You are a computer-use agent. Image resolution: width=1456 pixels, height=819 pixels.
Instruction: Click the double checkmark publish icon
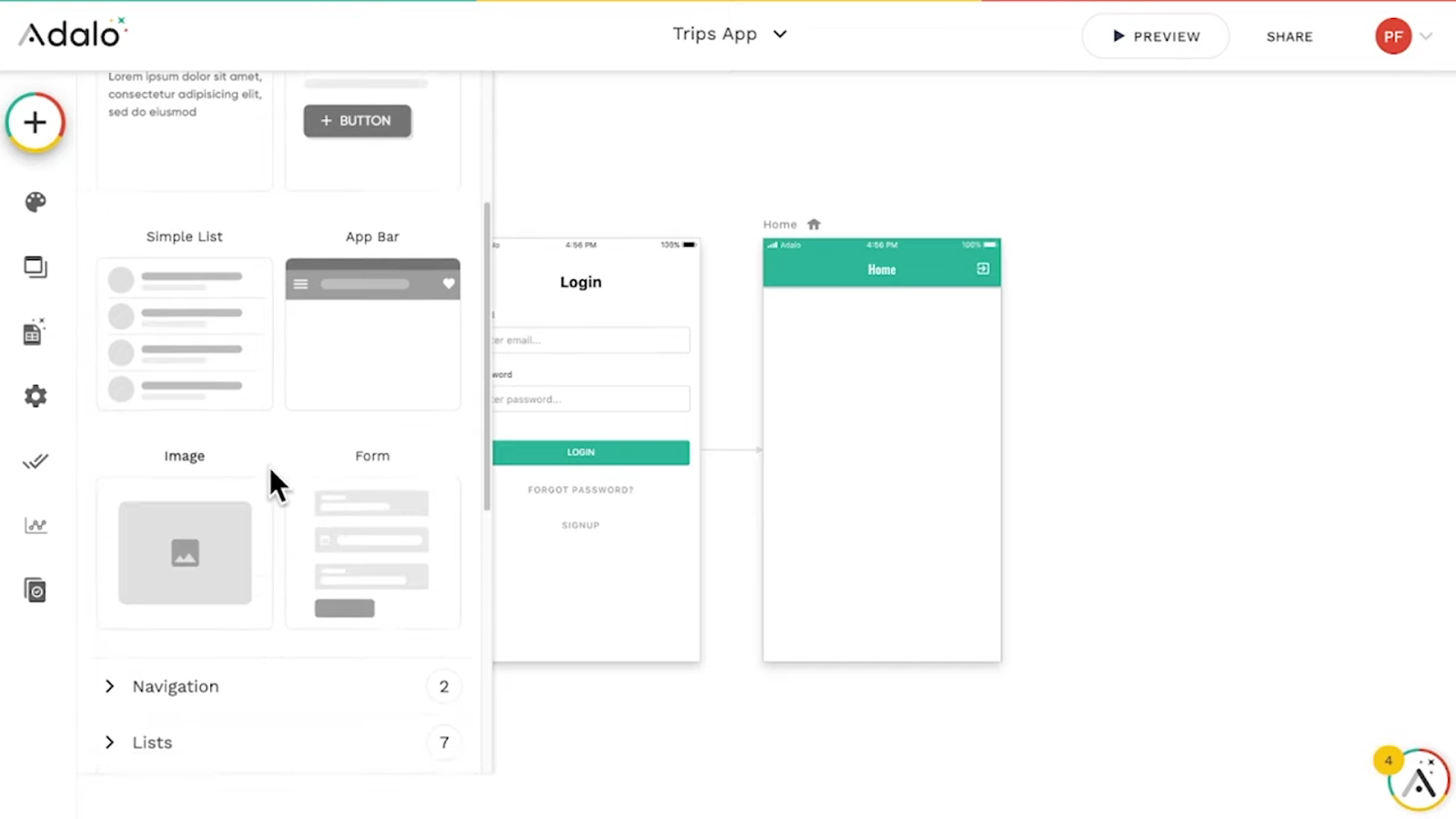[x=35, y=460]
